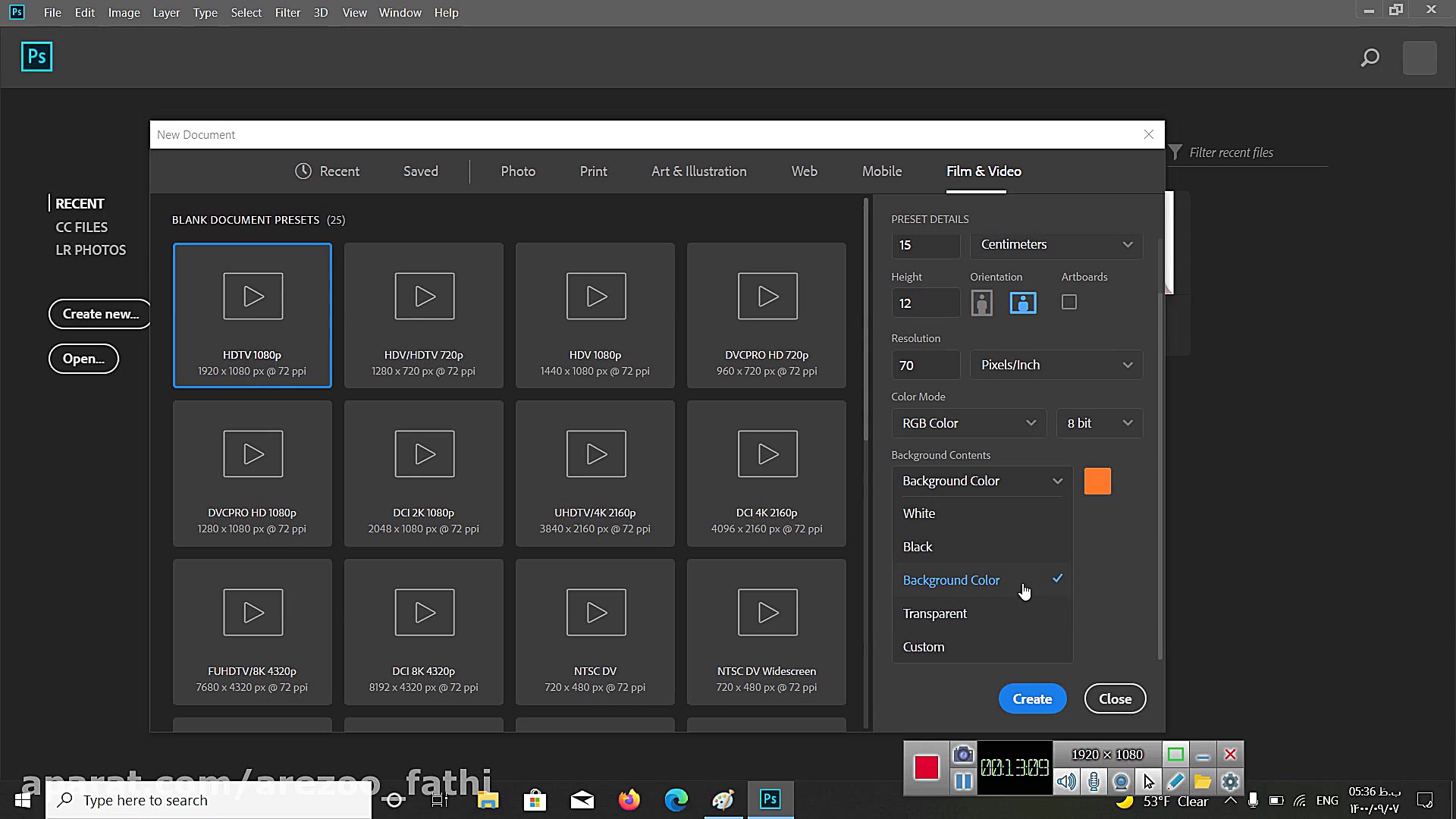Enable the Artboards checkbox
Screen dimensions: 1456x819
click(x=1068, y=303)
